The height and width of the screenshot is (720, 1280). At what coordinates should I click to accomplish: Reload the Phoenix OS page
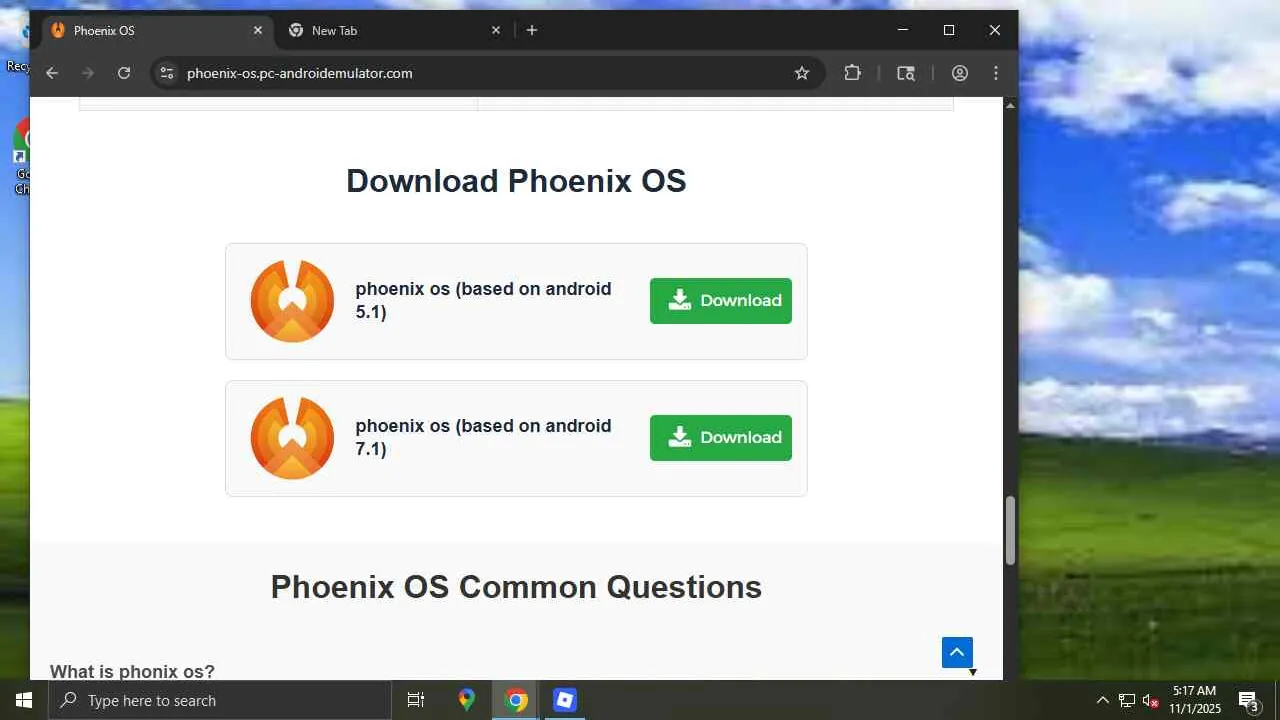pos(124,73)
